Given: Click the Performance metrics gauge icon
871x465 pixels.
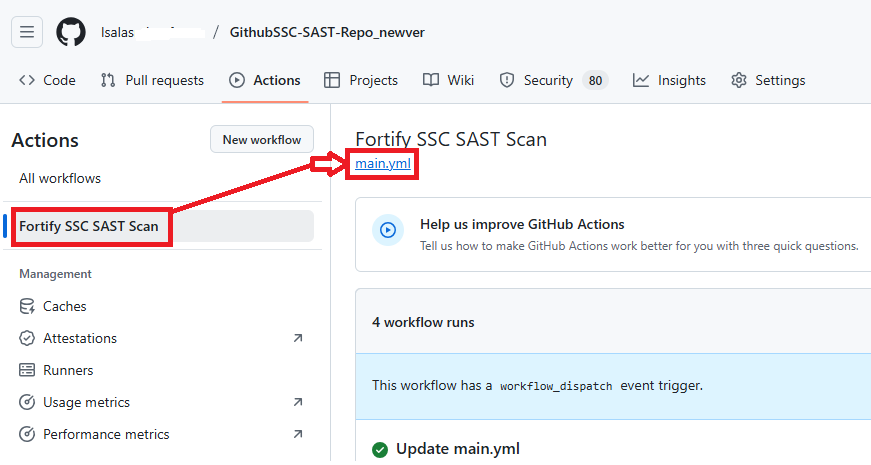Looking at the screenshot, I should (x=27, y=434).
